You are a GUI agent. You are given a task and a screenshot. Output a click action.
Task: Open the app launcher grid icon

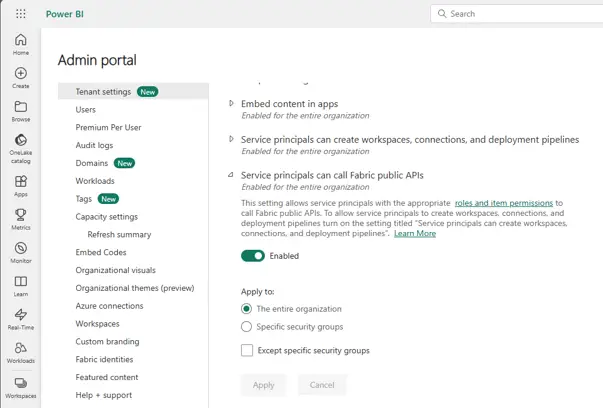tap(21, 14)
